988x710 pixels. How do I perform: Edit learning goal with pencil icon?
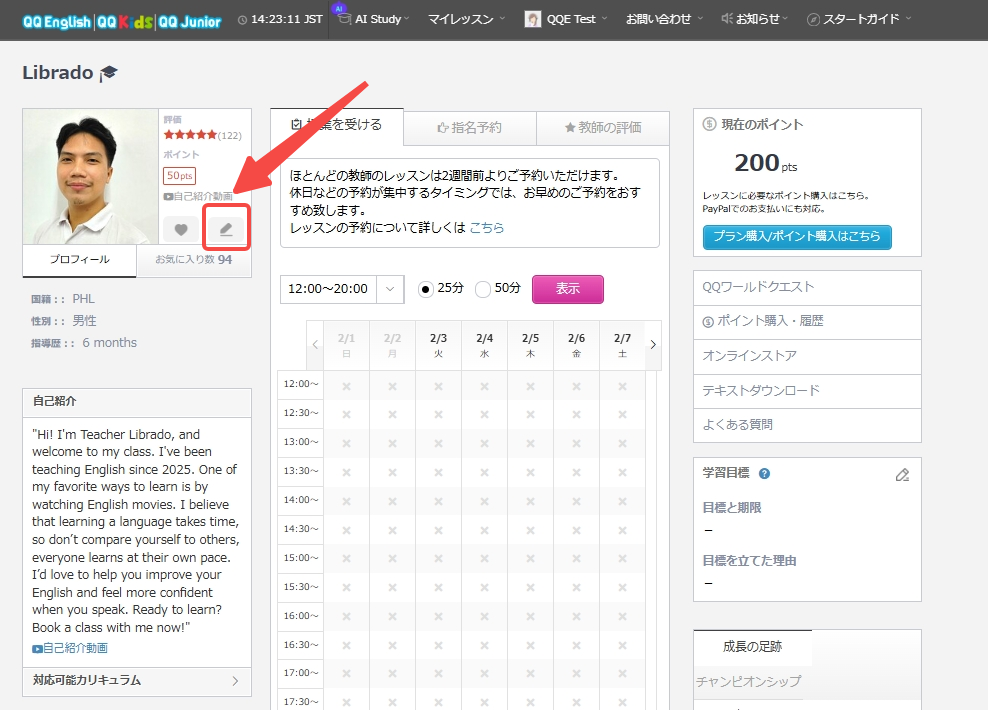tap(902, 475)
